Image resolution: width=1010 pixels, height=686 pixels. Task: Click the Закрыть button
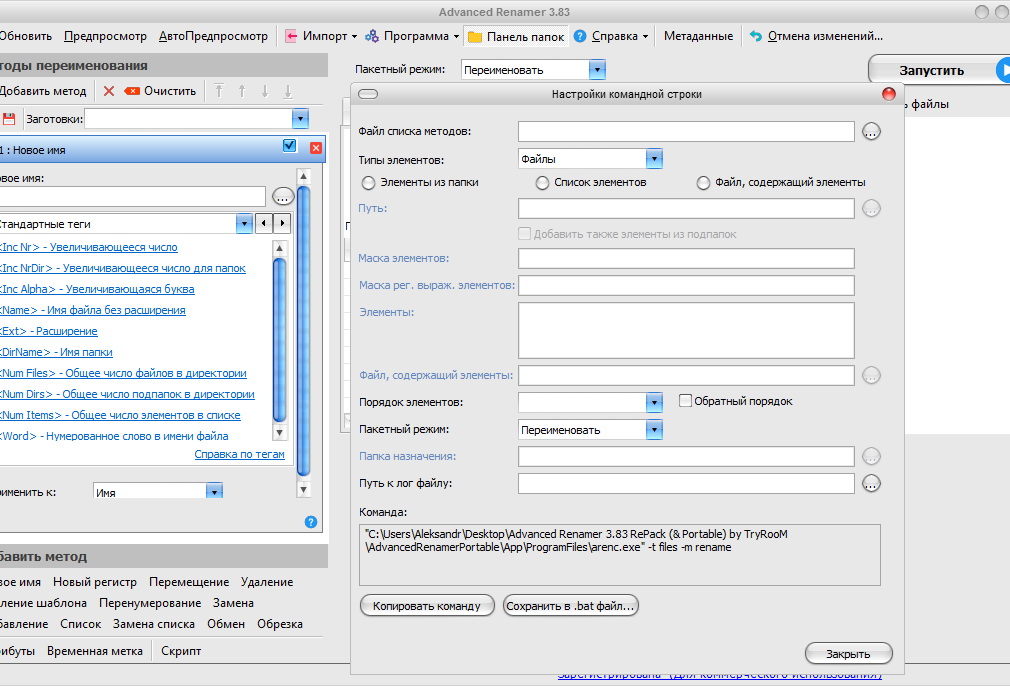848,654
